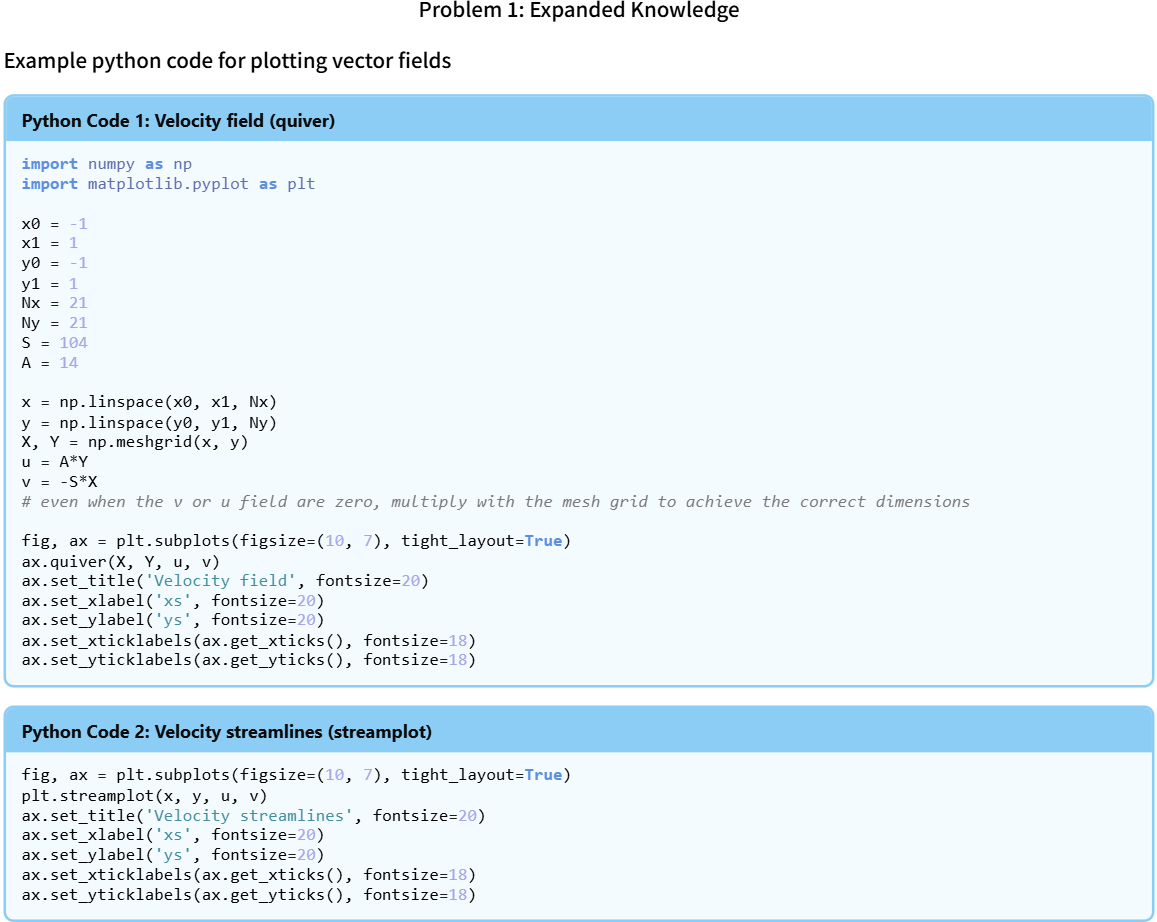Click the last set_yticklabels line in Code 2
This screenshot has height=922, width=1157.
click(248, 895)
